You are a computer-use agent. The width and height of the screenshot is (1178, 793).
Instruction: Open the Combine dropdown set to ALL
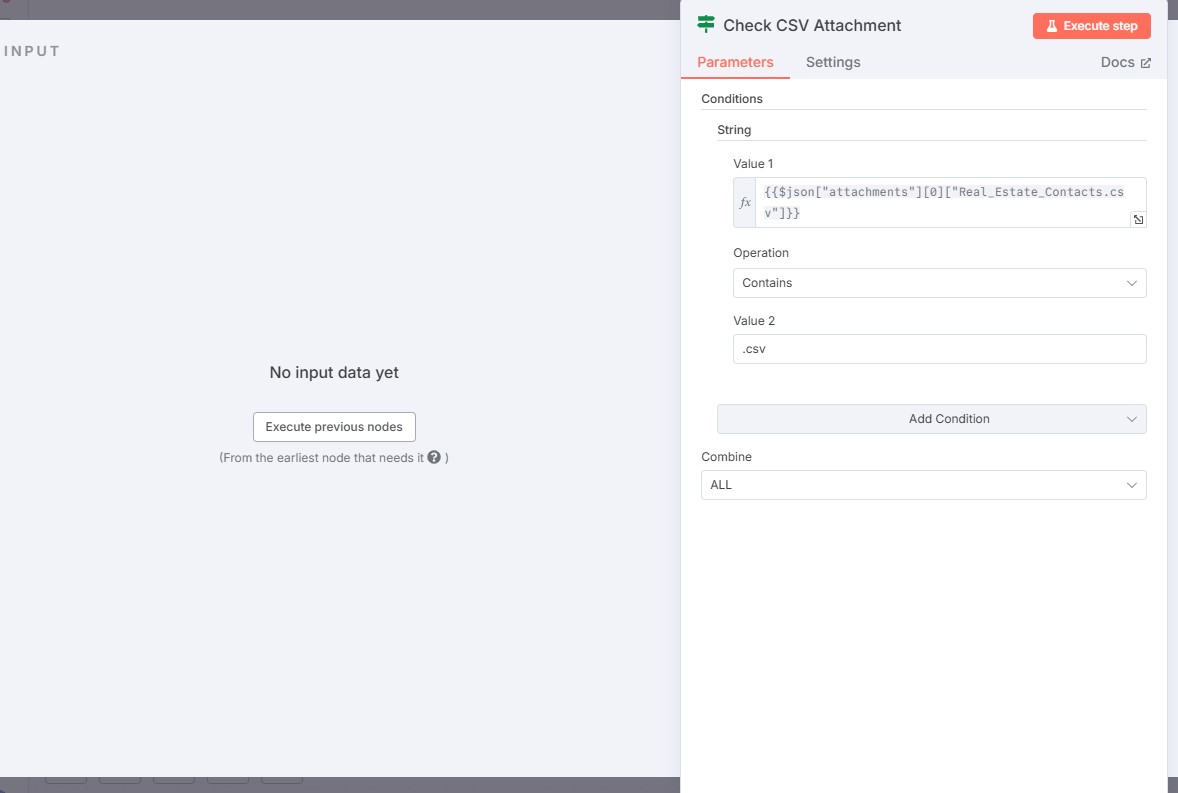pyautogui.click(x=923, y=484)
